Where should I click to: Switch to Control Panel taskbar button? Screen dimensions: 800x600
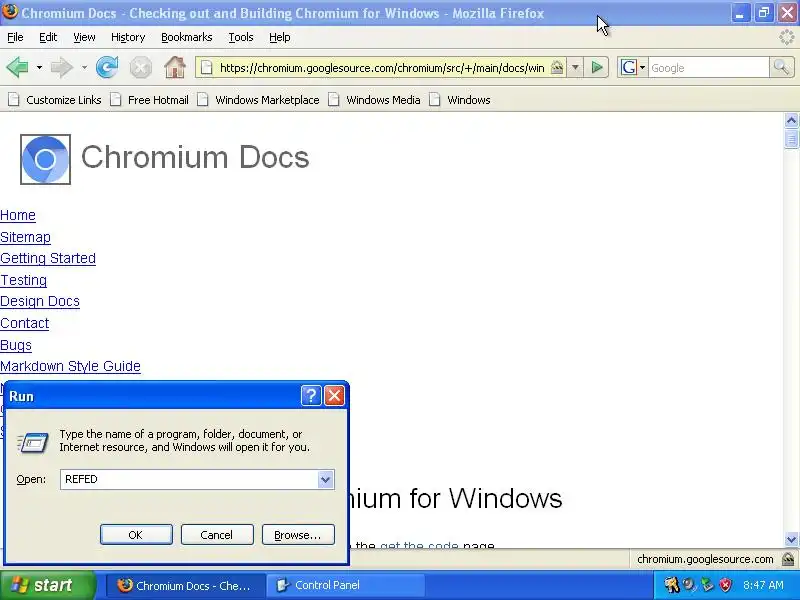tap(345, 585)
